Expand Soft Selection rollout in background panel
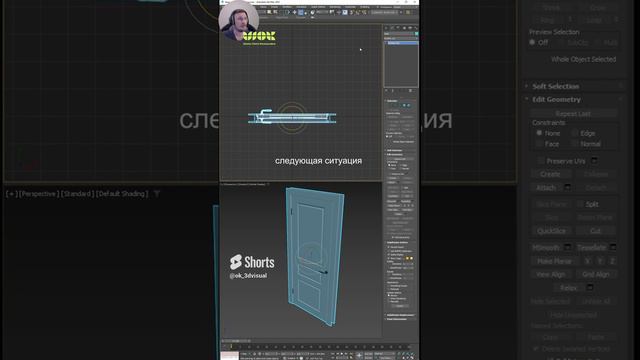This screenshot has height=360, width=640. [x=556, y=86]
